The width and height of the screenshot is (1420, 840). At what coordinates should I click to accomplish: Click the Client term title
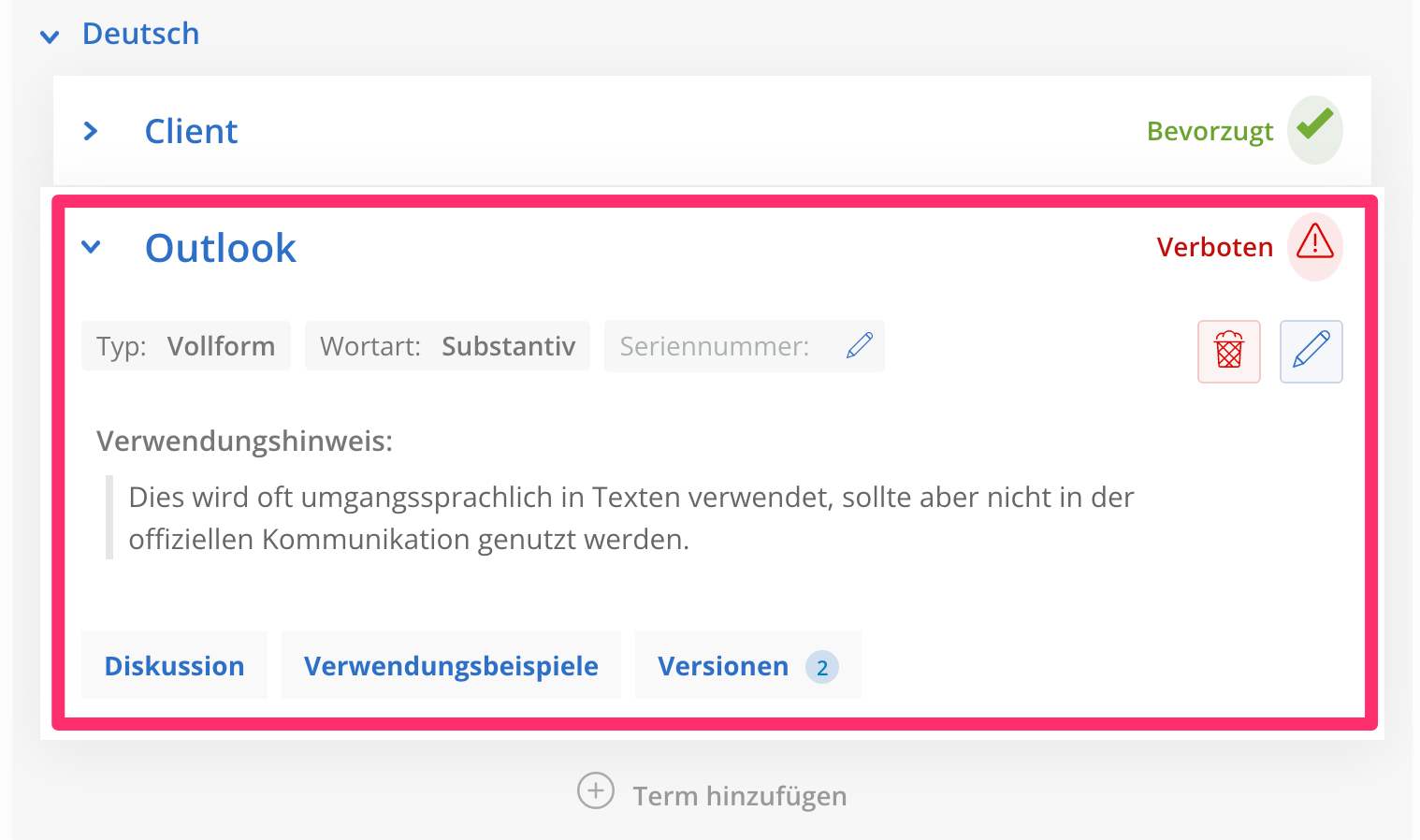191,131
